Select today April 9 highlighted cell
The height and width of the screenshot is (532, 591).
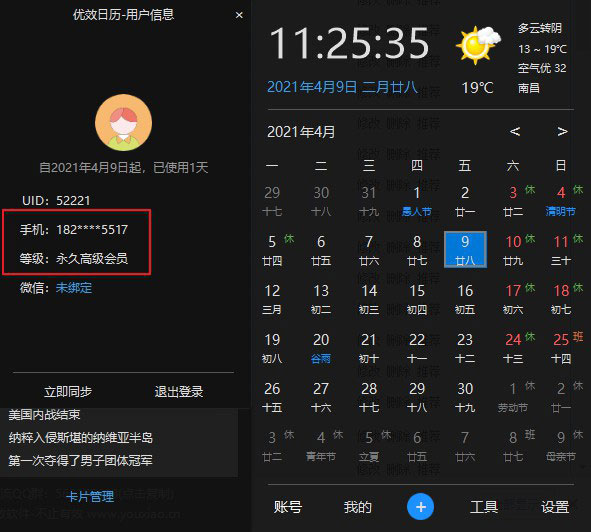(x=465, y=250)
